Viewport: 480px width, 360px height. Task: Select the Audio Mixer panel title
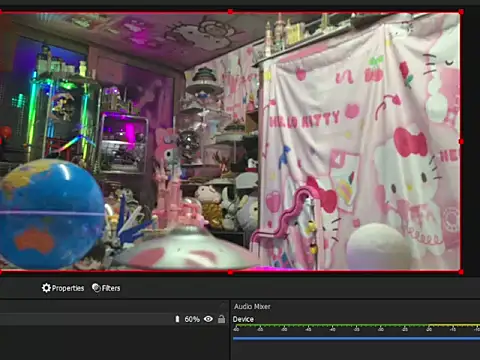[252, 306]
